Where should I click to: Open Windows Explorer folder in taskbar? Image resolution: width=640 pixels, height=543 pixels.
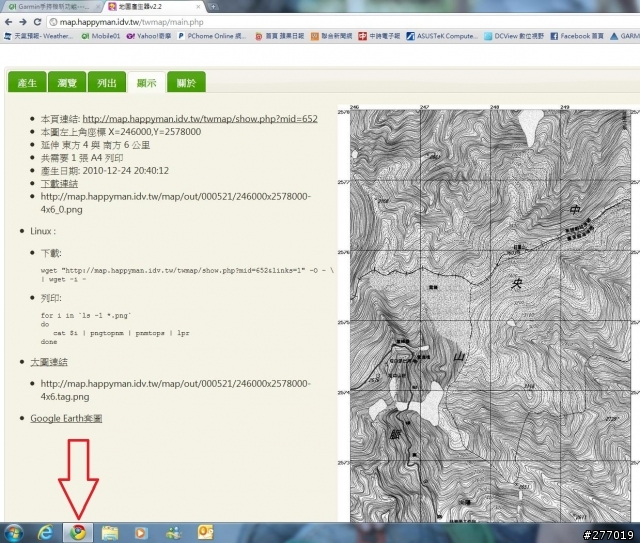(x=110, y=532)
